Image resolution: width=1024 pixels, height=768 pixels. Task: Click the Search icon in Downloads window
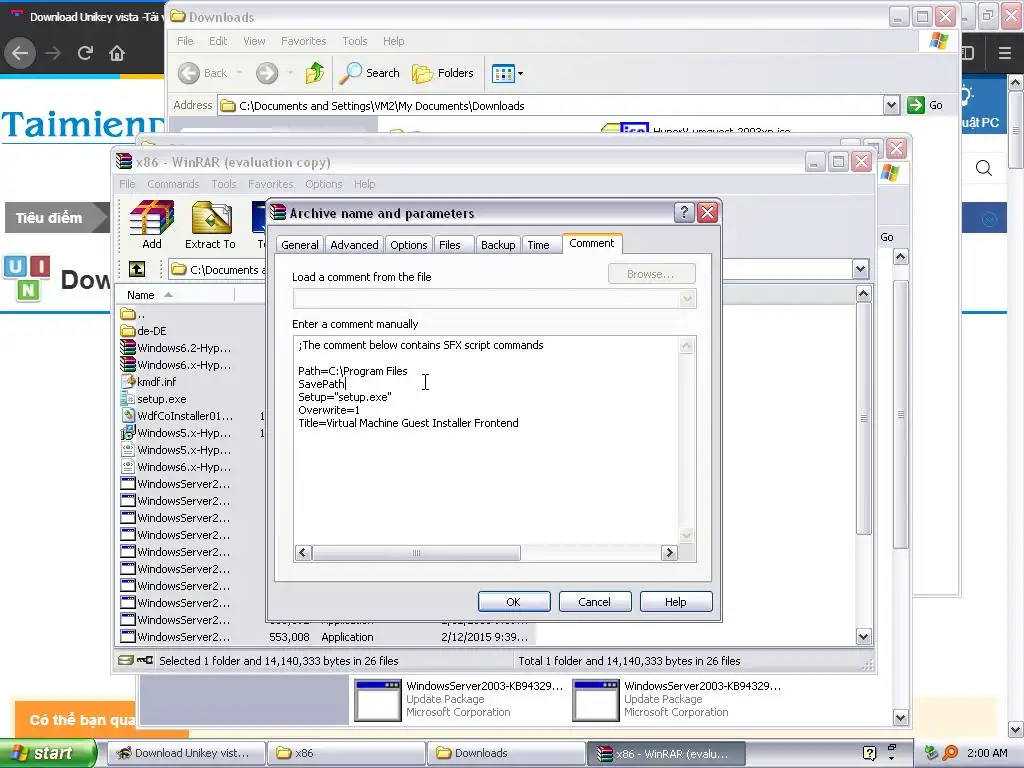coord(369,73)
